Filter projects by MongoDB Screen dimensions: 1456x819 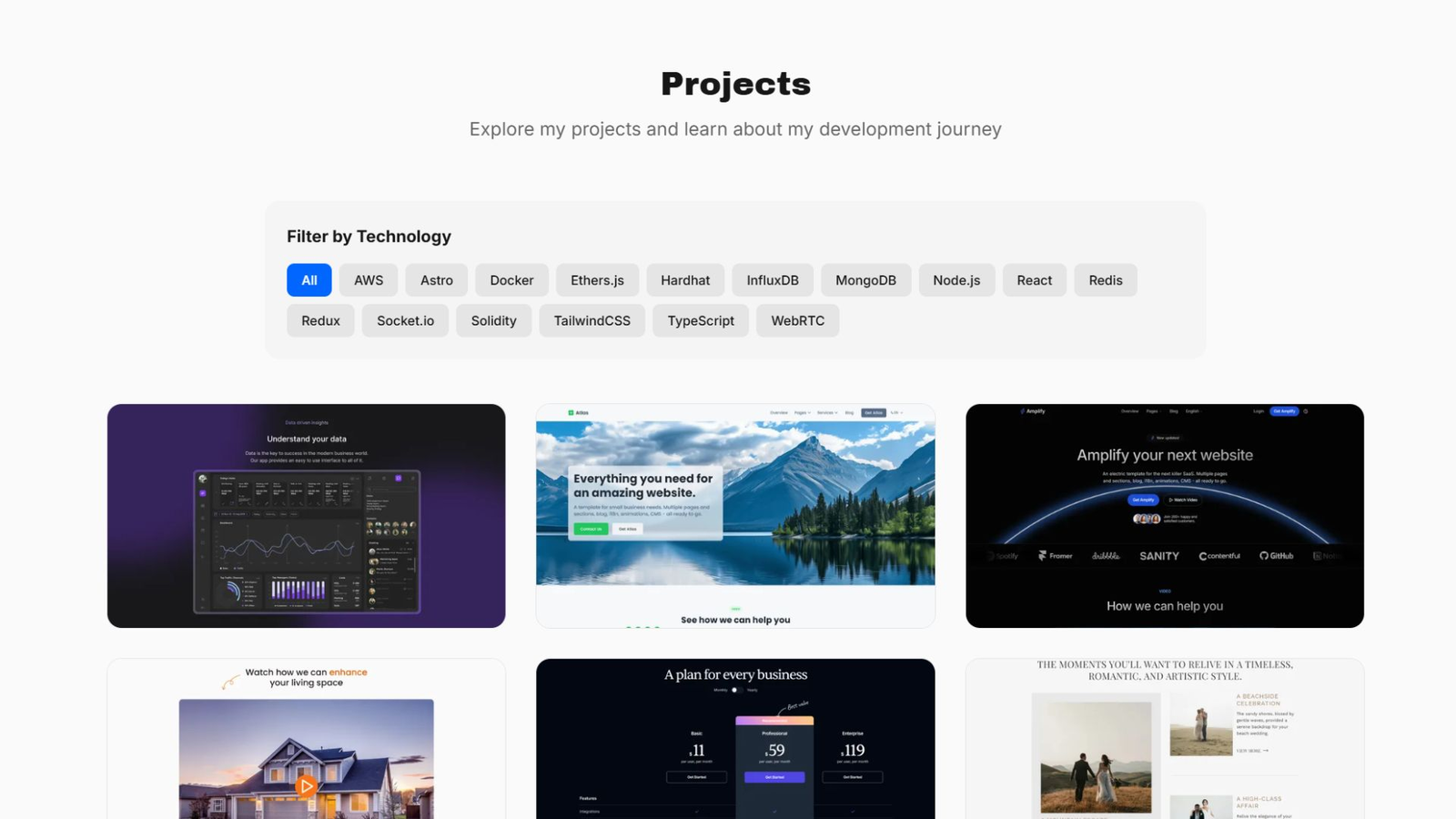pyautogui.click(x=865, y=280)
